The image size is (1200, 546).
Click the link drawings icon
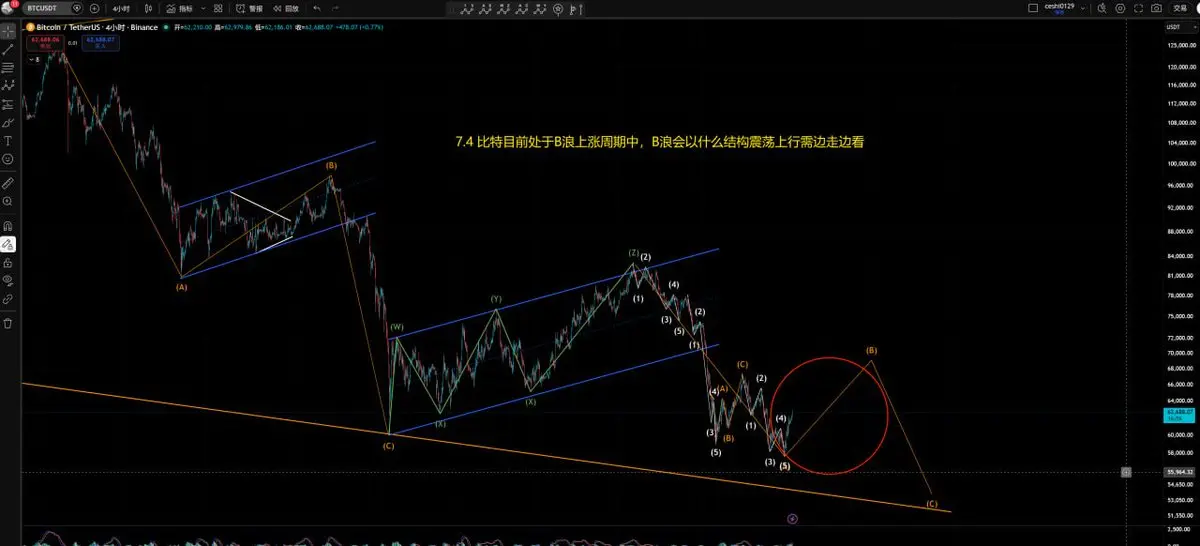coord(8,298)
